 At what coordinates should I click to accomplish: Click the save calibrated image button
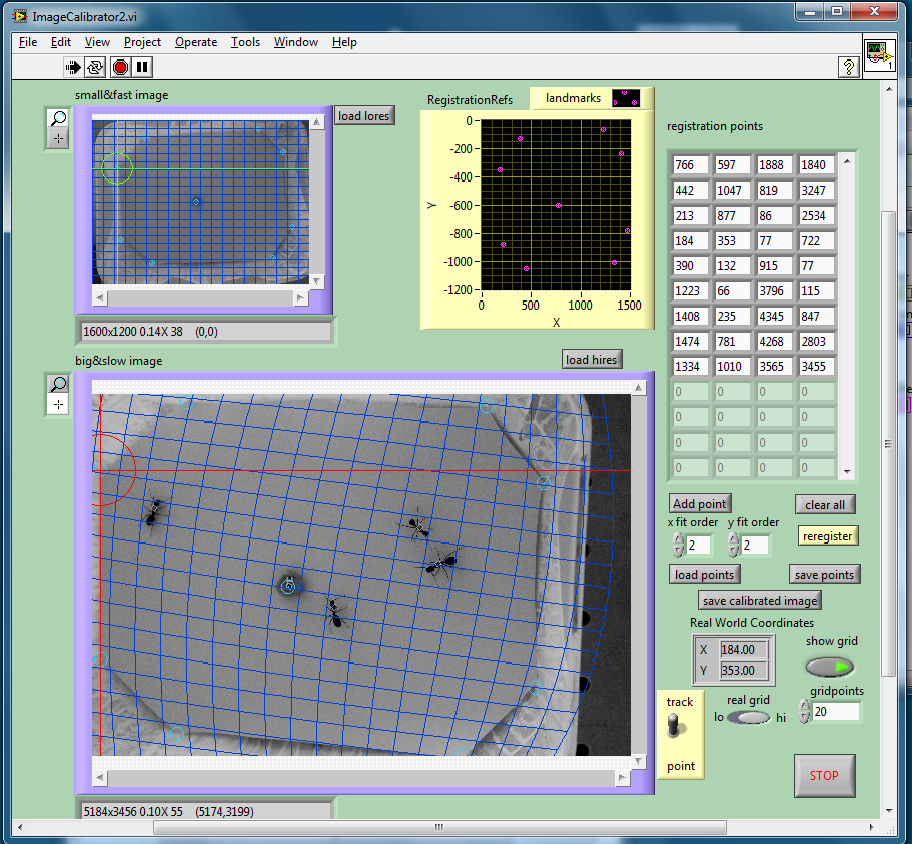coord(760,600)
